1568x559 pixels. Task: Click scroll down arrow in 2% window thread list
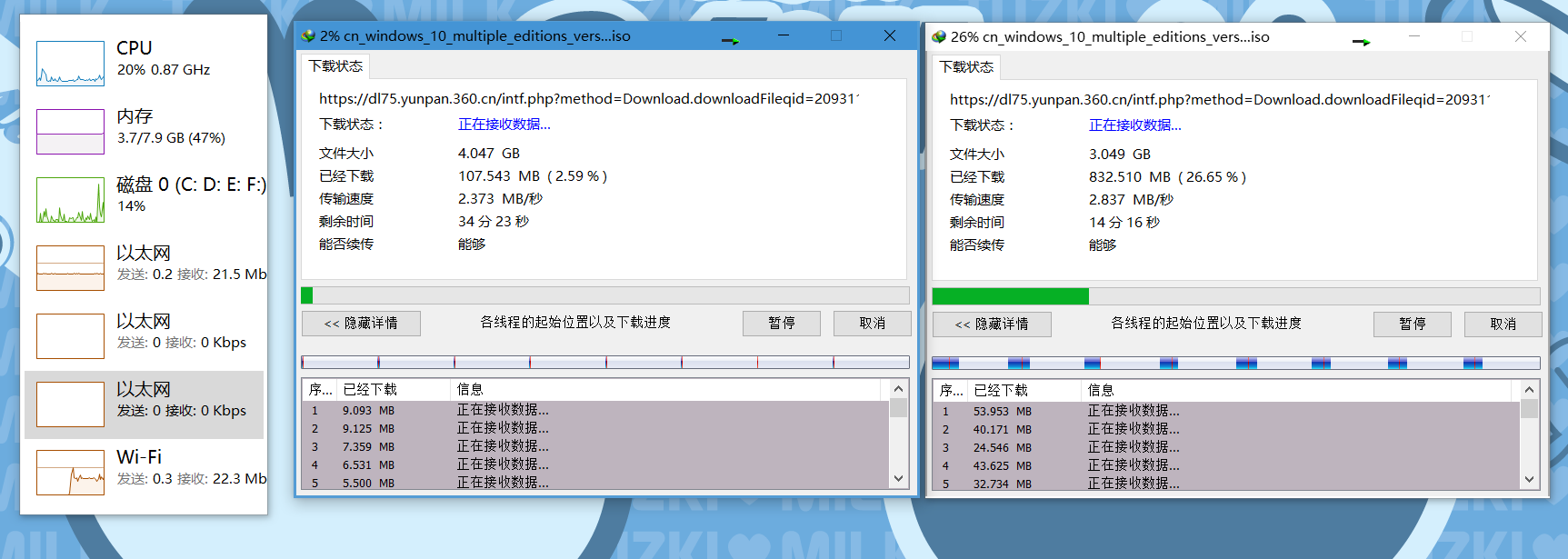coord(898,479)
